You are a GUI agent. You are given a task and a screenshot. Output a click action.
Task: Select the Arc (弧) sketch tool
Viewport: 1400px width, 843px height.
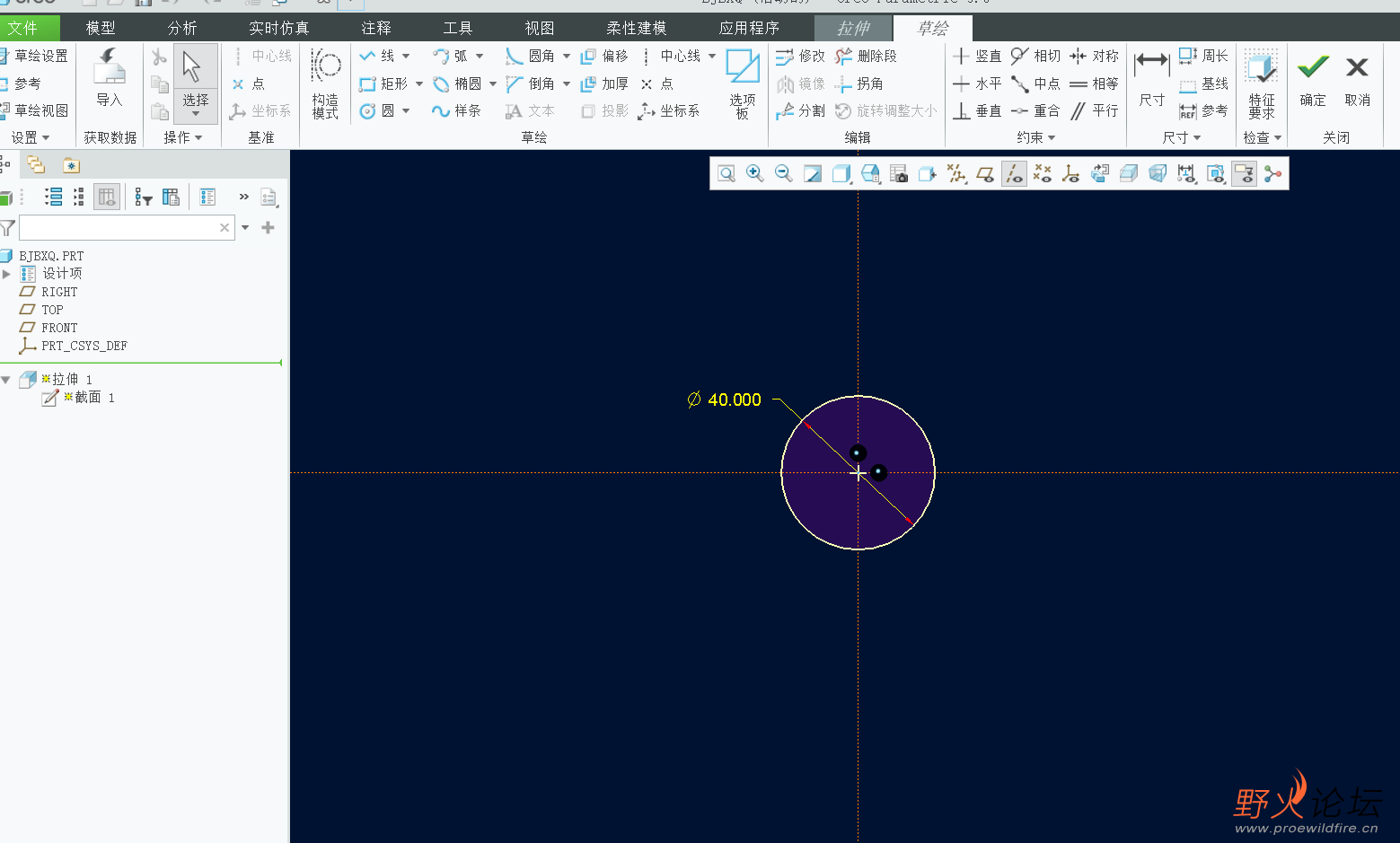[x=451, y=56]
